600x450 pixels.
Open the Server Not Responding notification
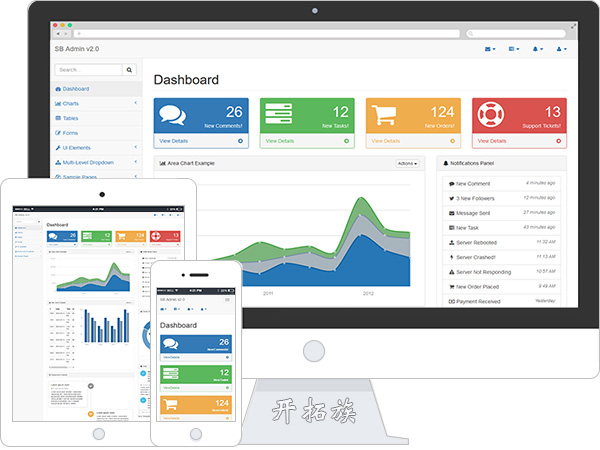501,272
